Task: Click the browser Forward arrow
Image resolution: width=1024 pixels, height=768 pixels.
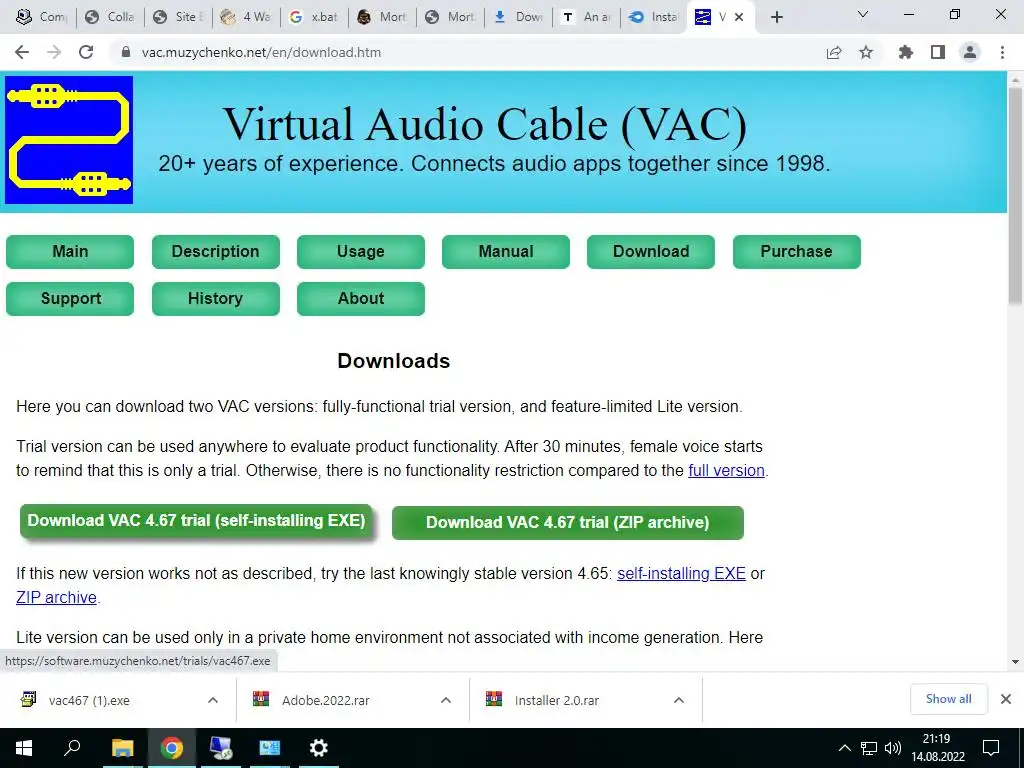Action: (54, 52)
